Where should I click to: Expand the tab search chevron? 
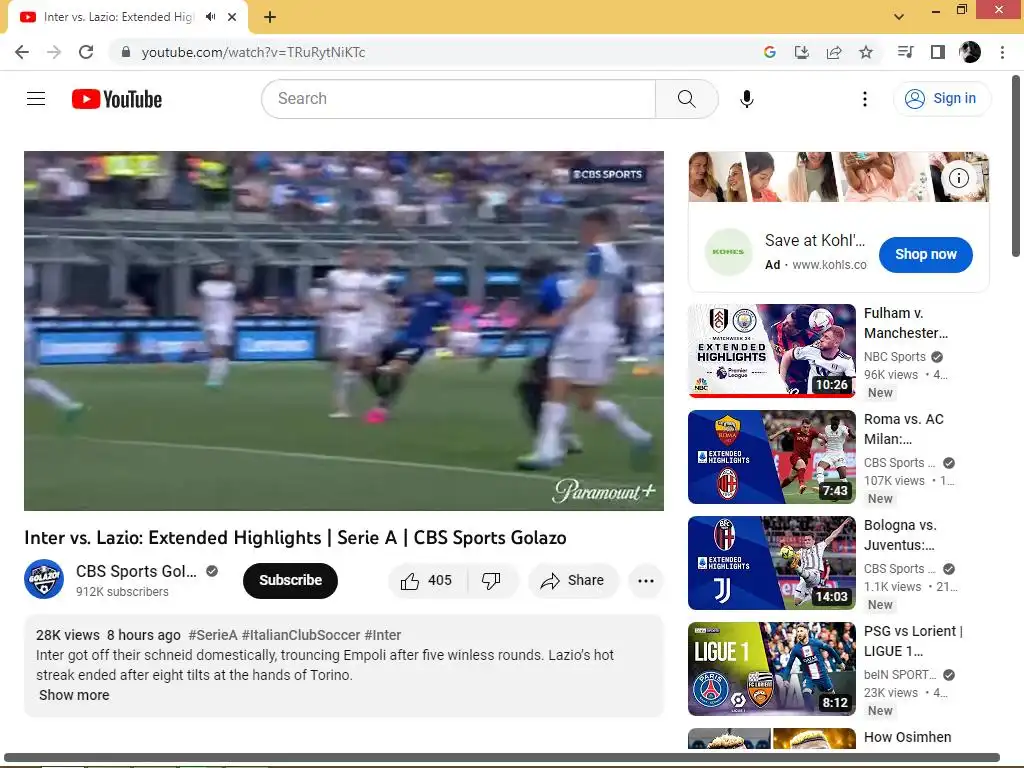pos(899,17)
